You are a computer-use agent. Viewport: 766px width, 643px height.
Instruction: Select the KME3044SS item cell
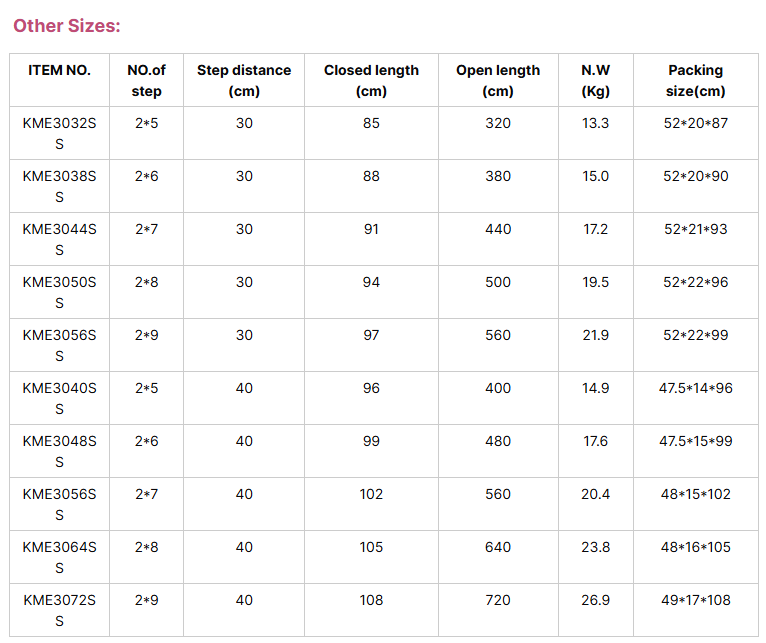tap(59, 239)
